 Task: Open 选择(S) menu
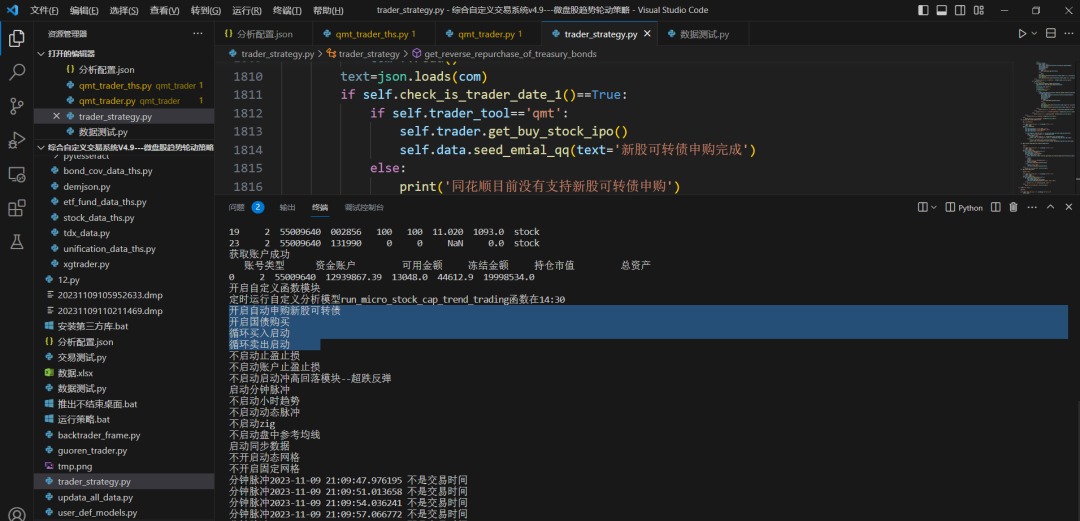pos(124,10)
